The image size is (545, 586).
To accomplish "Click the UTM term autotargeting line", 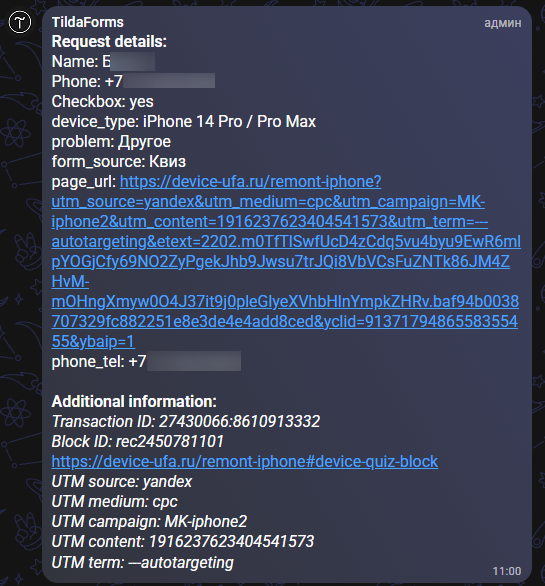I will click(142, 562).
